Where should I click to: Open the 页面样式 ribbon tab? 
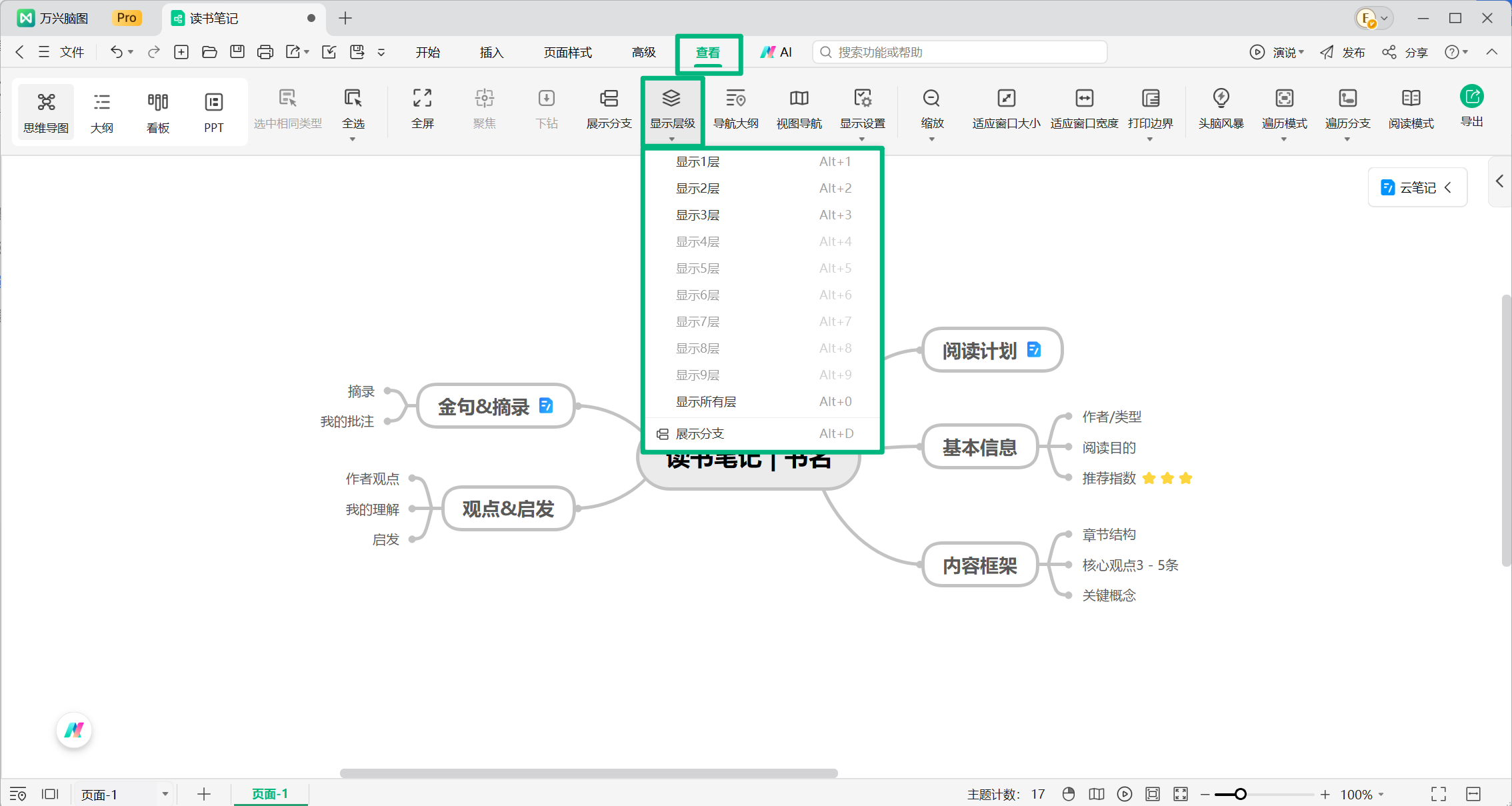(567, 52)
